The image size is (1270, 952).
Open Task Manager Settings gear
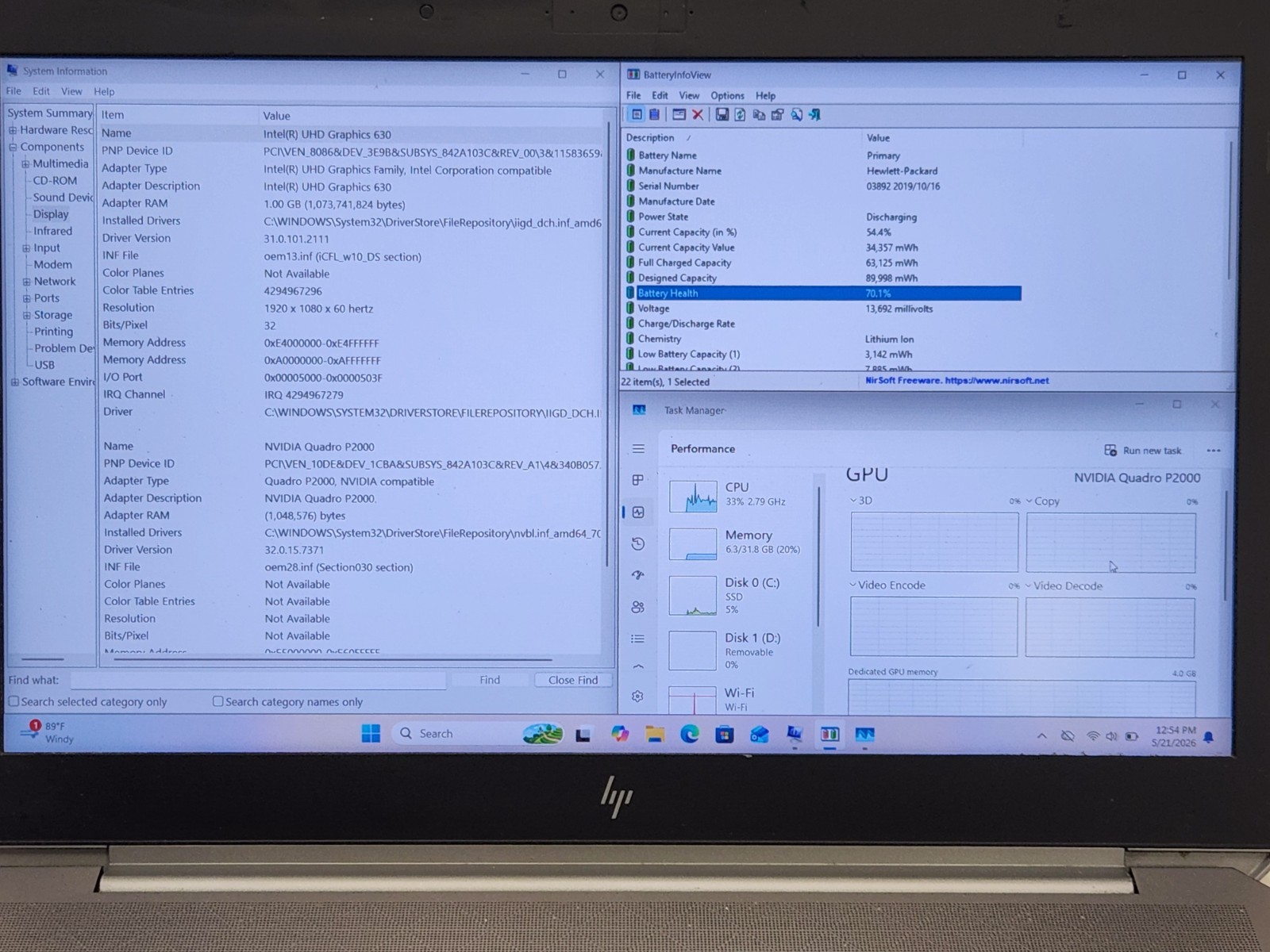637,697
